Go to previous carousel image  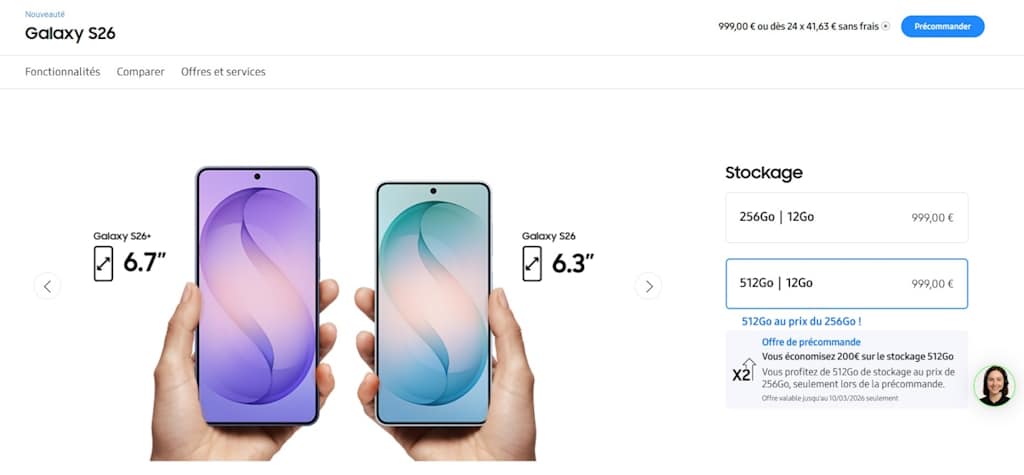(47, 286)
